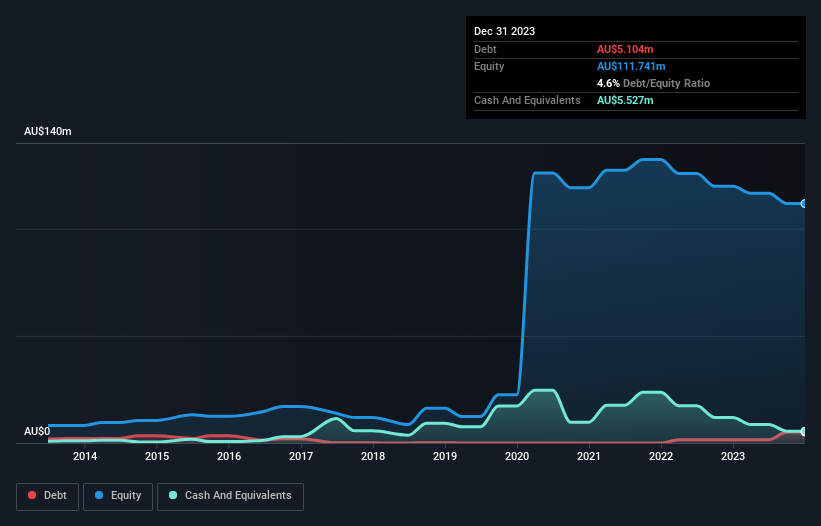
Task: Select the 2021 x-axis label
Action: [x=589, y=456]
